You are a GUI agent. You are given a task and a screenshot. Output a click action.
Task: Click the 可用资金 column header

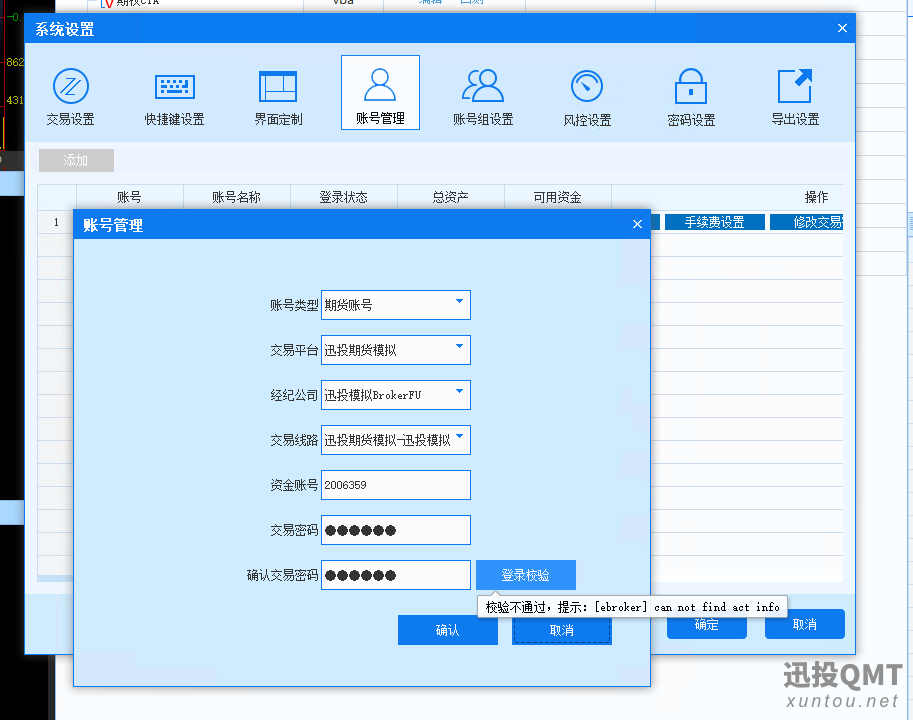[558, 197]
